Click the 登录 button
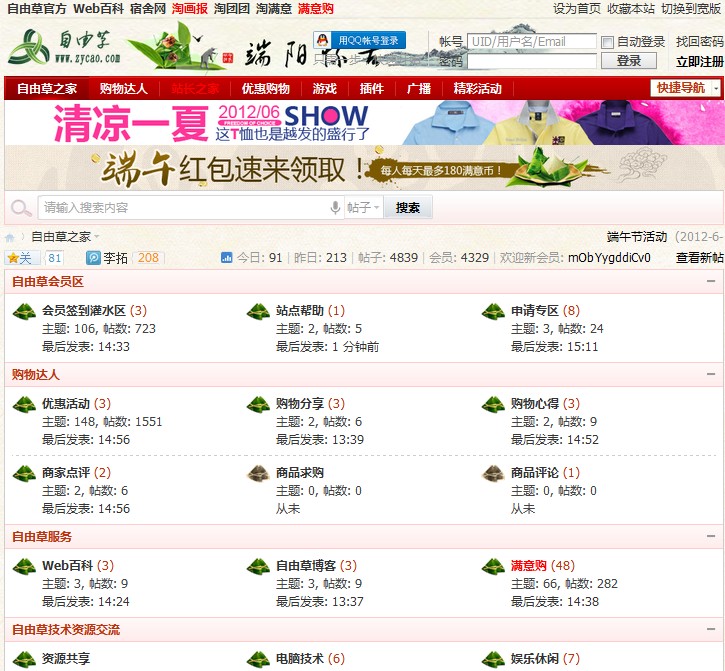Screen dimensions: 725x671 629,61
